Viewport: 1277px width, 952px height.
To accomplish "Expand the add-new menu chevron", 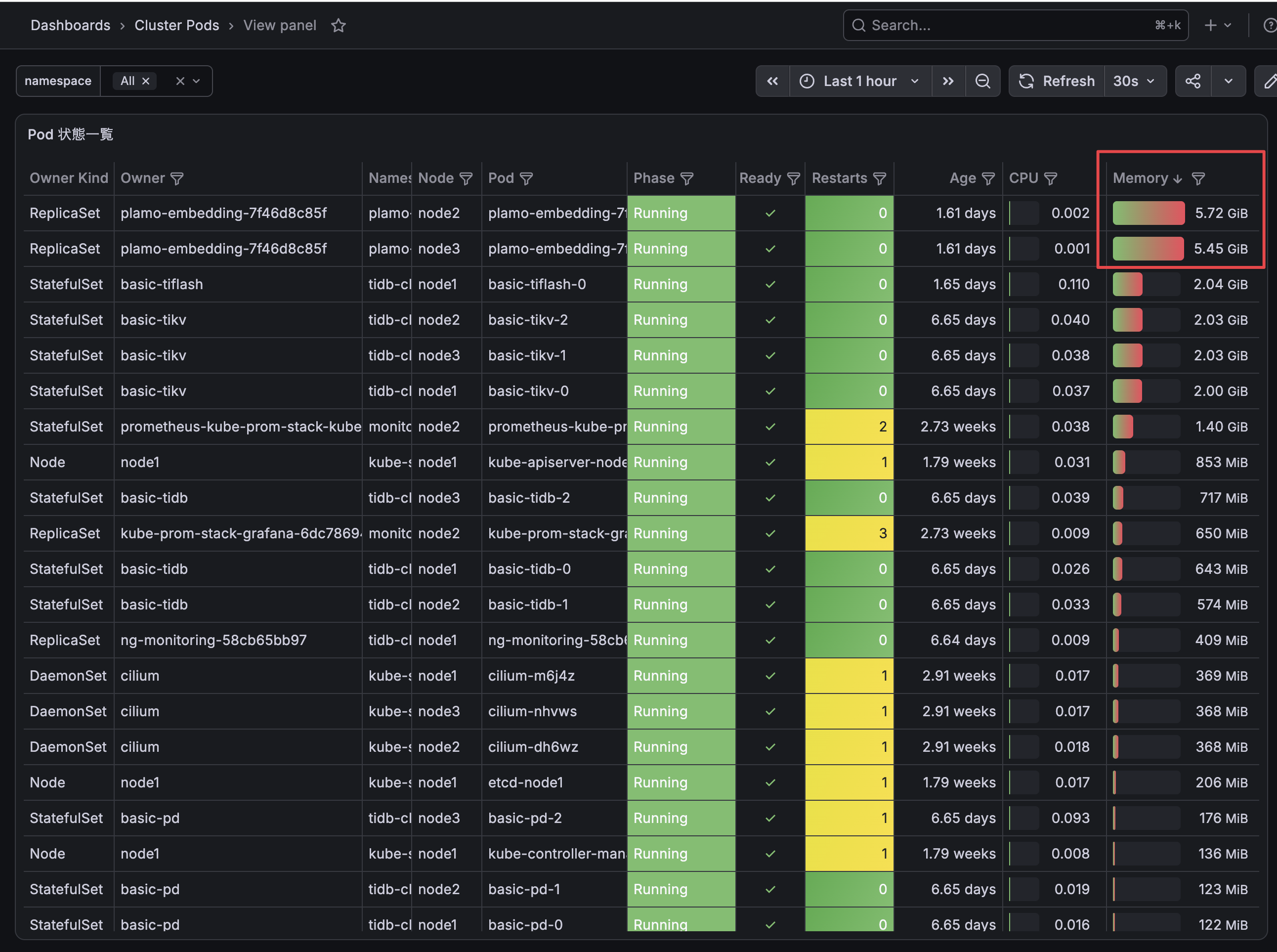I will [x=1228, y=25].
